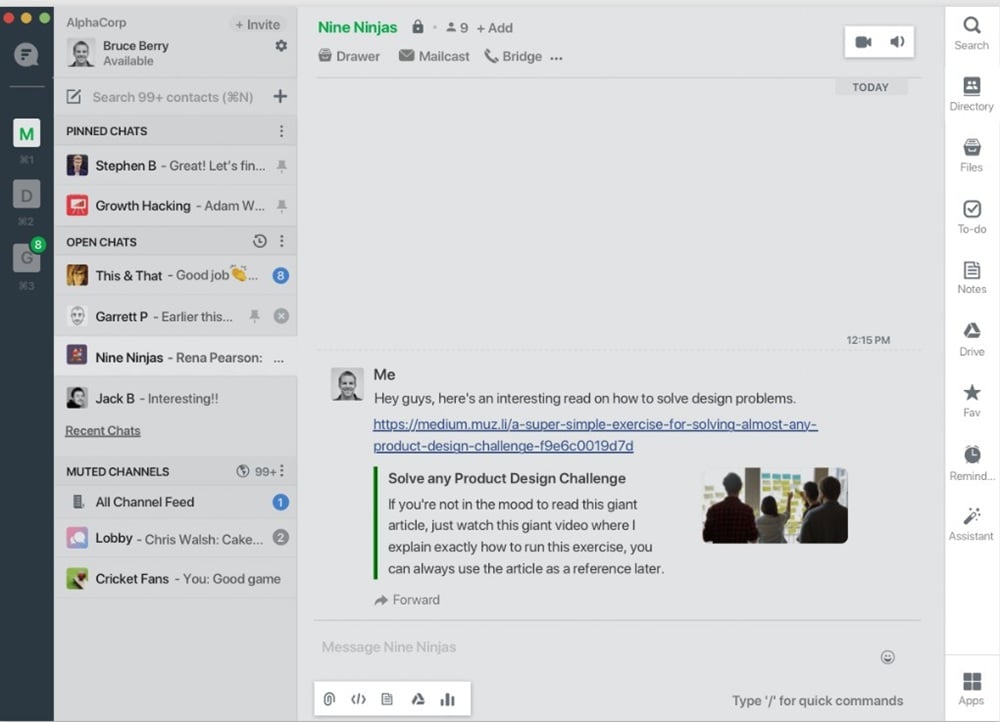
Task: Open the Fav starred items panel
Action: (x=971, y=400)
